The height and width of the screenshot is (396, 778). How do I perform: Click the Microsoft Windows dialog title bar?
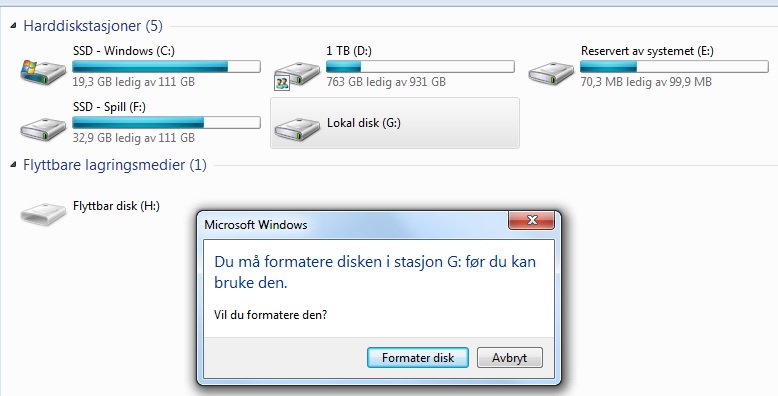tap(355, 225)
